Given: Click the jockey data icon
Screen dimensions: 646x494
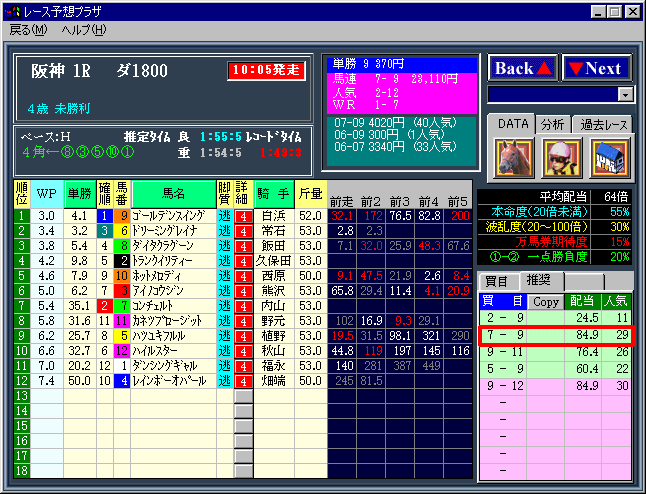Looking at the screenshot, I should click(x=561, y=157).
